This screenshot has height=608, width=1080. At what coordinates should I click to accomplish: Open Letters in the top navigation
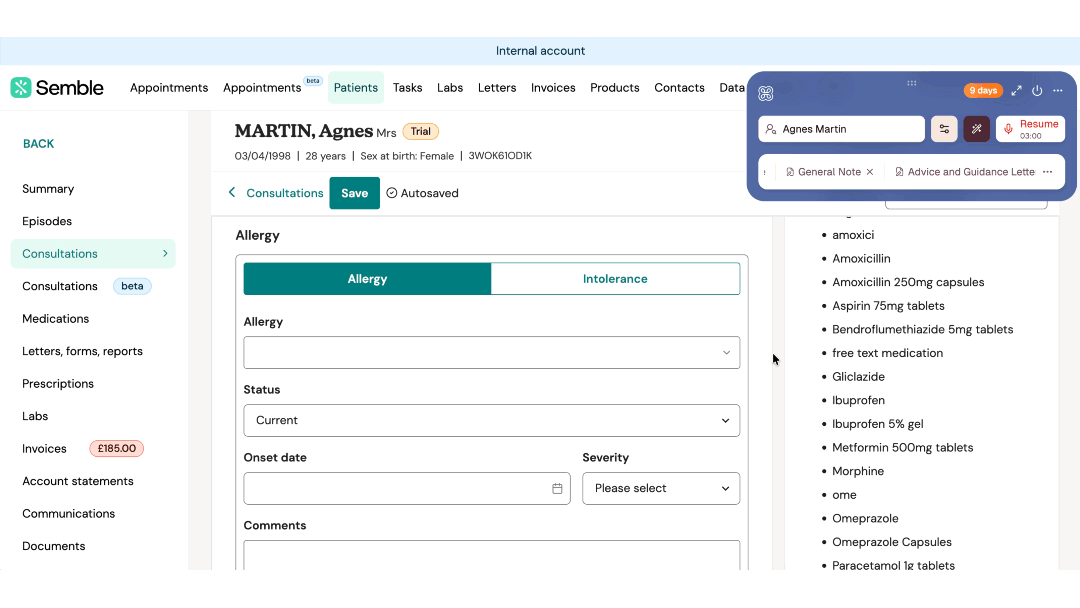point(497,87)
